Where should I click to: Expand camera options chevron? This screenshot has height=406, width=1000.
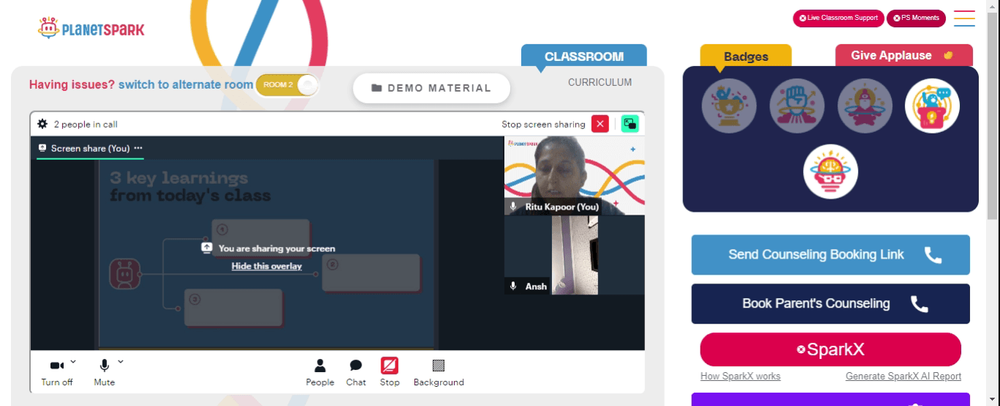(x=73, y=361)
